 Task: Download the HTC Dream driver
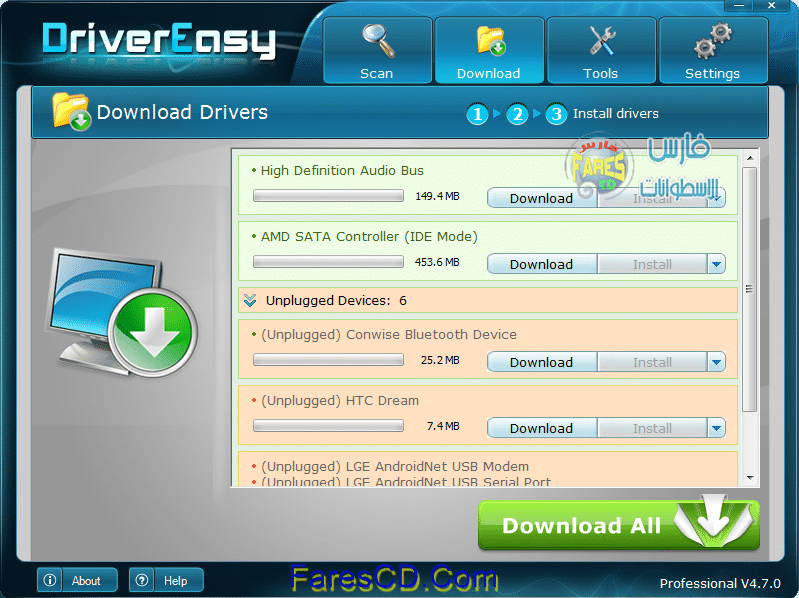(541, 428)
